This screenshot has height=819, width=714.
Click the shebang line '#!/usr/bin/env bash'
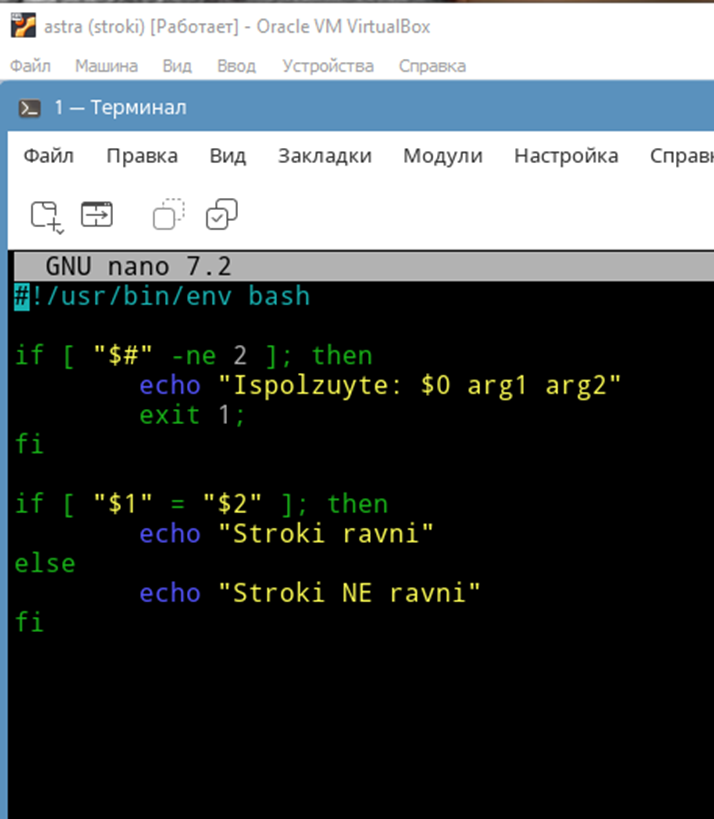click(162, 297)
